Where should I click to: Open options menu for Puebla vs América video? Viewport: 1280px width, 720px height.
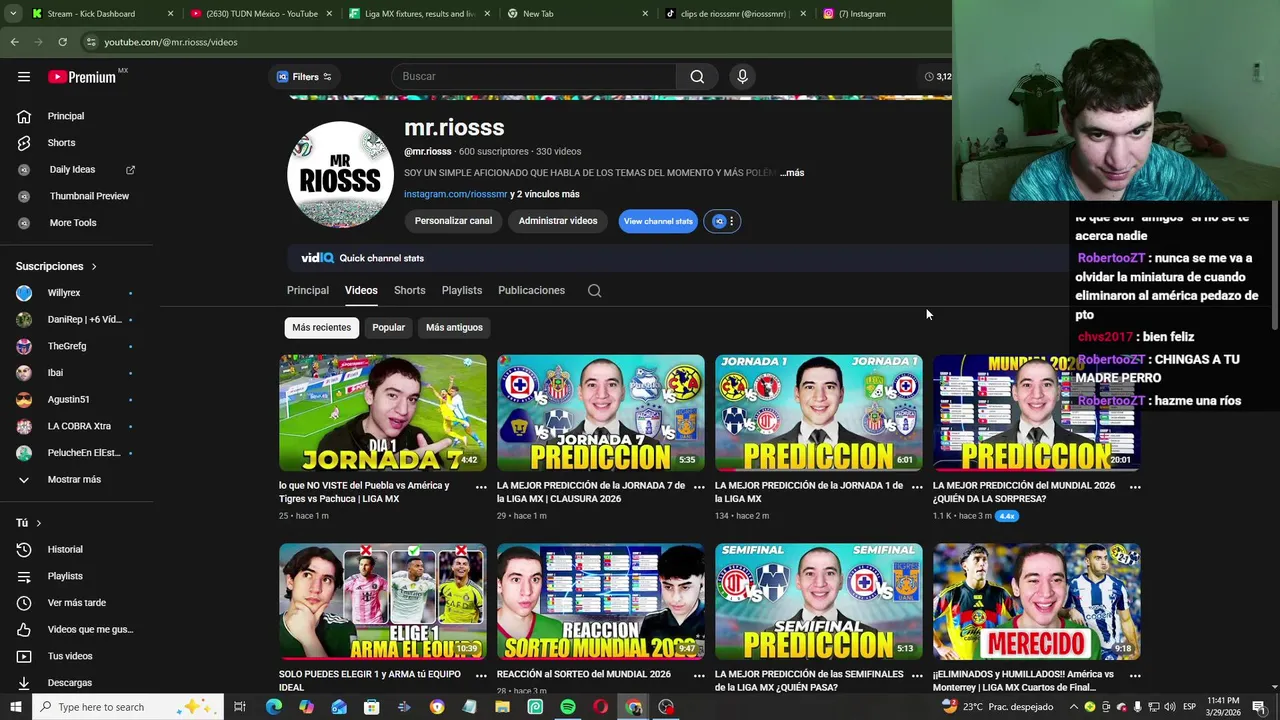click(481, 487)
